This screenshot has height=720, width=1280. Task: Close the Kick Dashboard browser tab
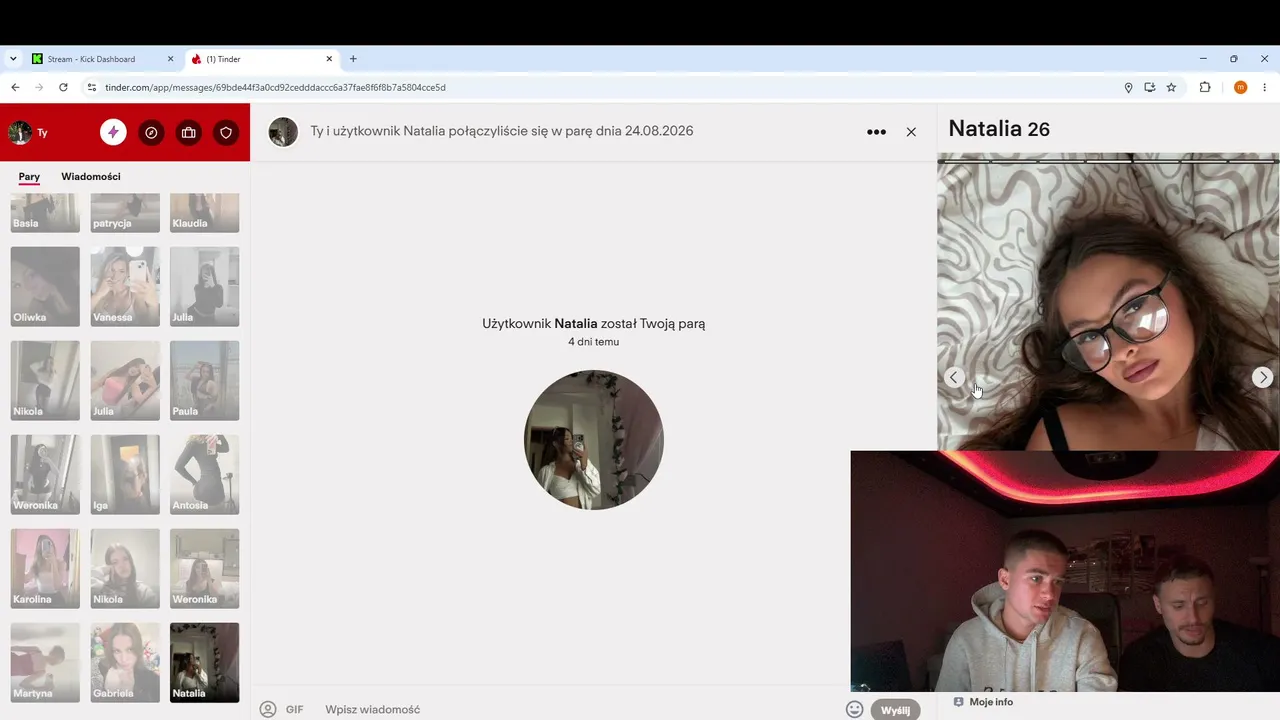[170, 59]
